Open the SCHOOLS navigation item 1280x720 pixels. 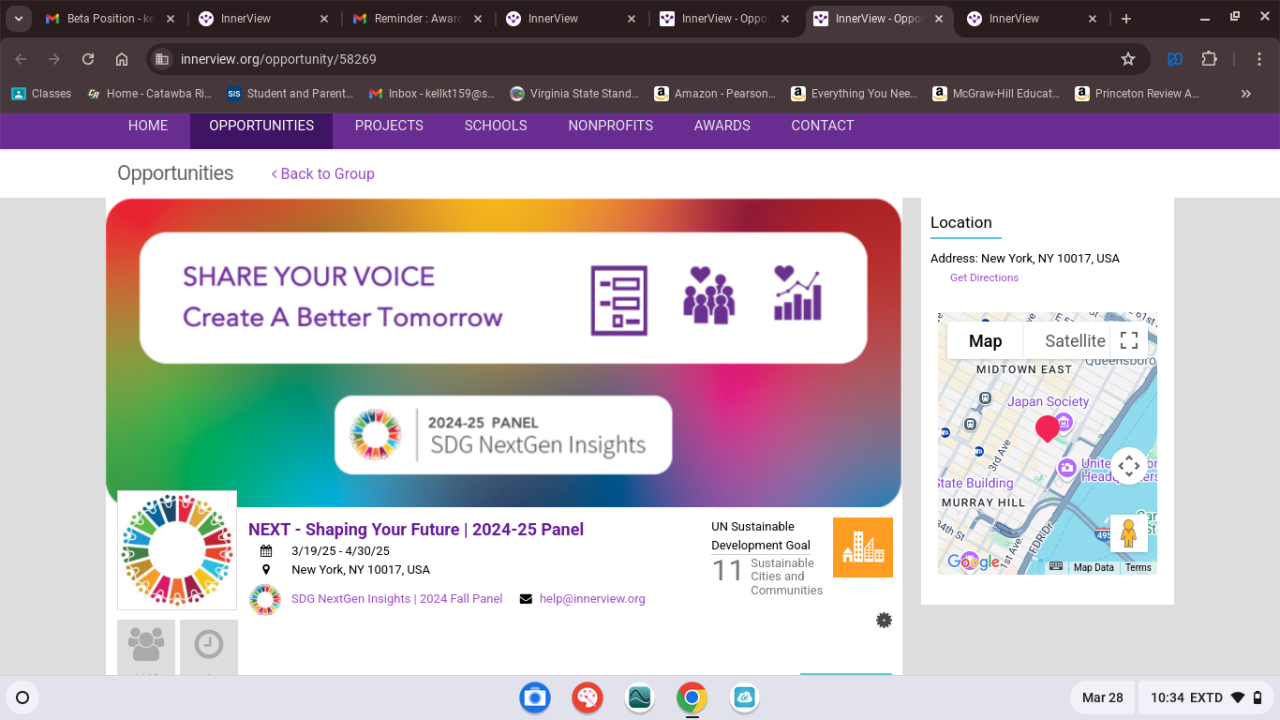coord(496,126)
